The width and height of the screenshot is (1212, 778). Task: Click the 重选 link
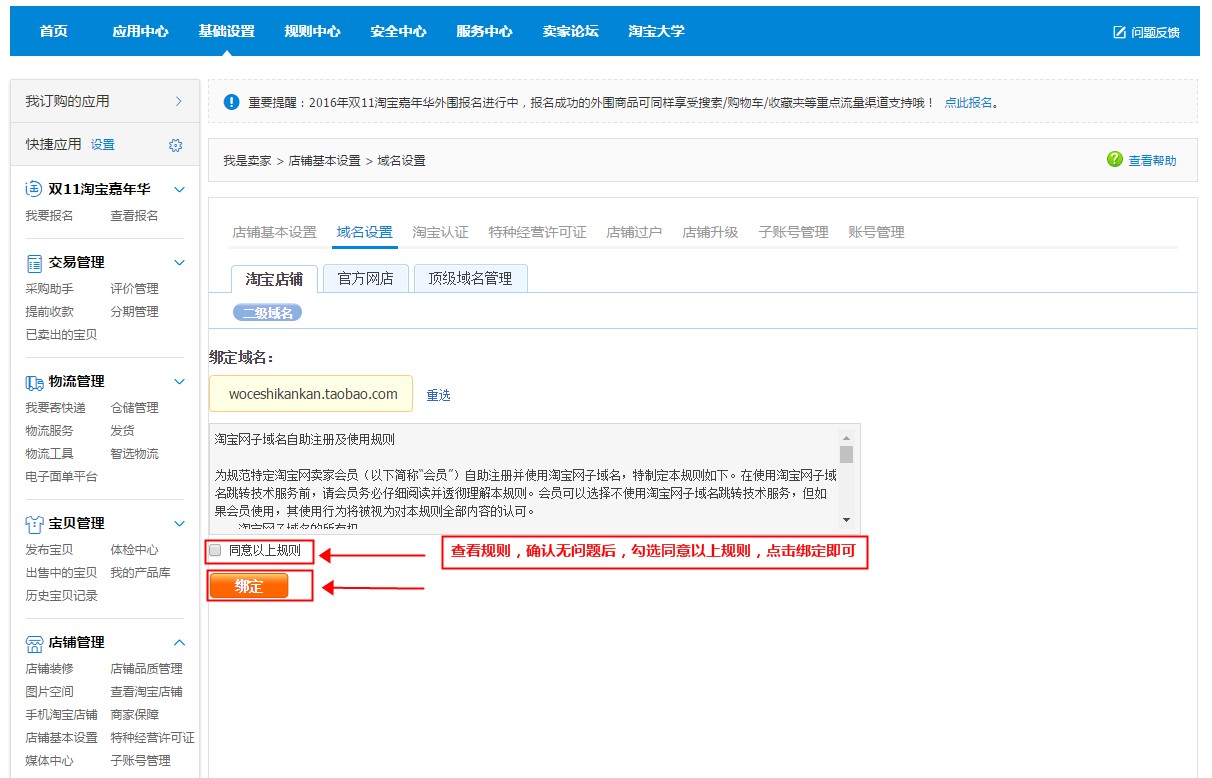(438, 394)
